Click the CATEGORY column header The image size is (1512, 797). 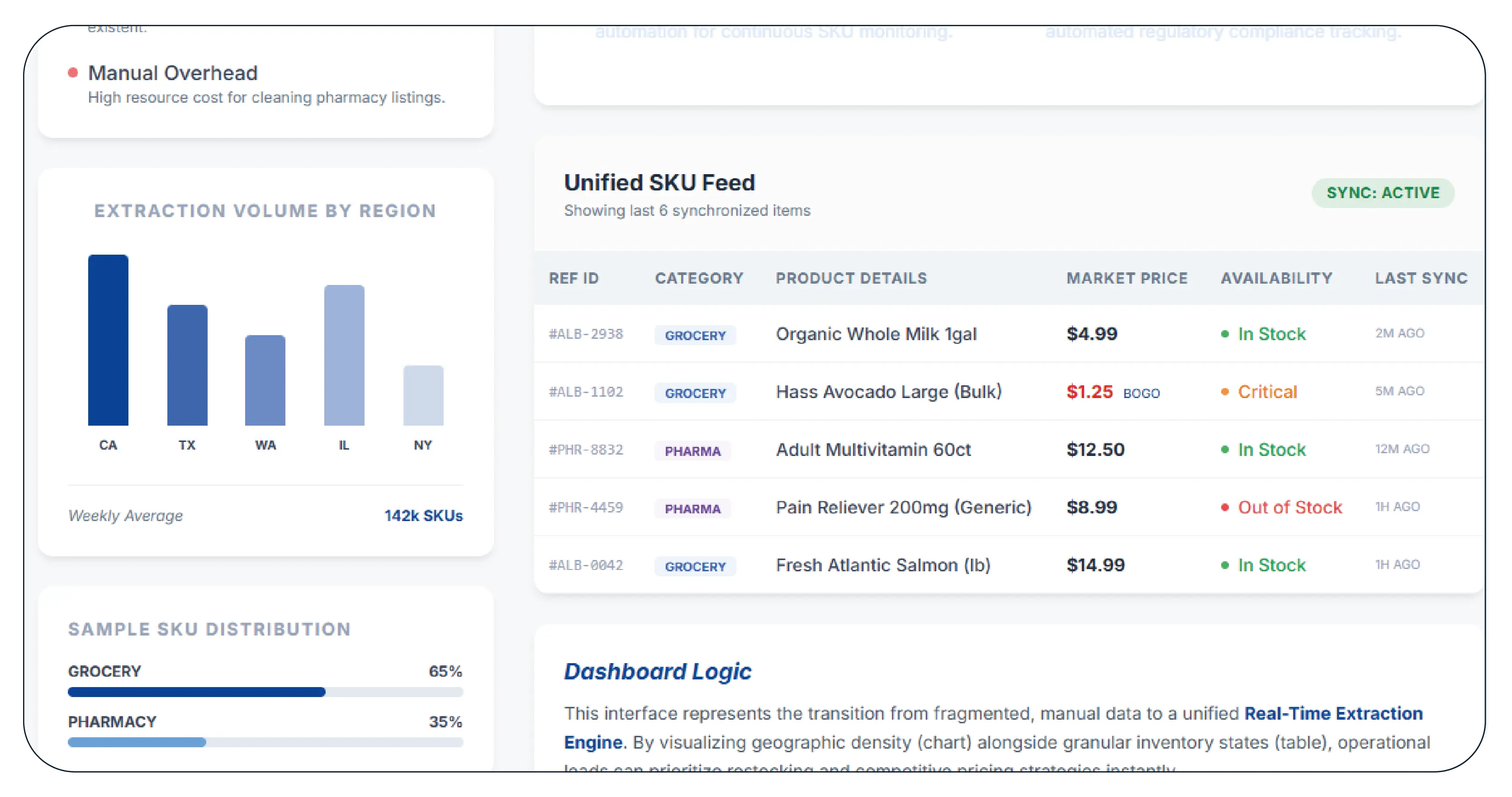pos(698,278)
